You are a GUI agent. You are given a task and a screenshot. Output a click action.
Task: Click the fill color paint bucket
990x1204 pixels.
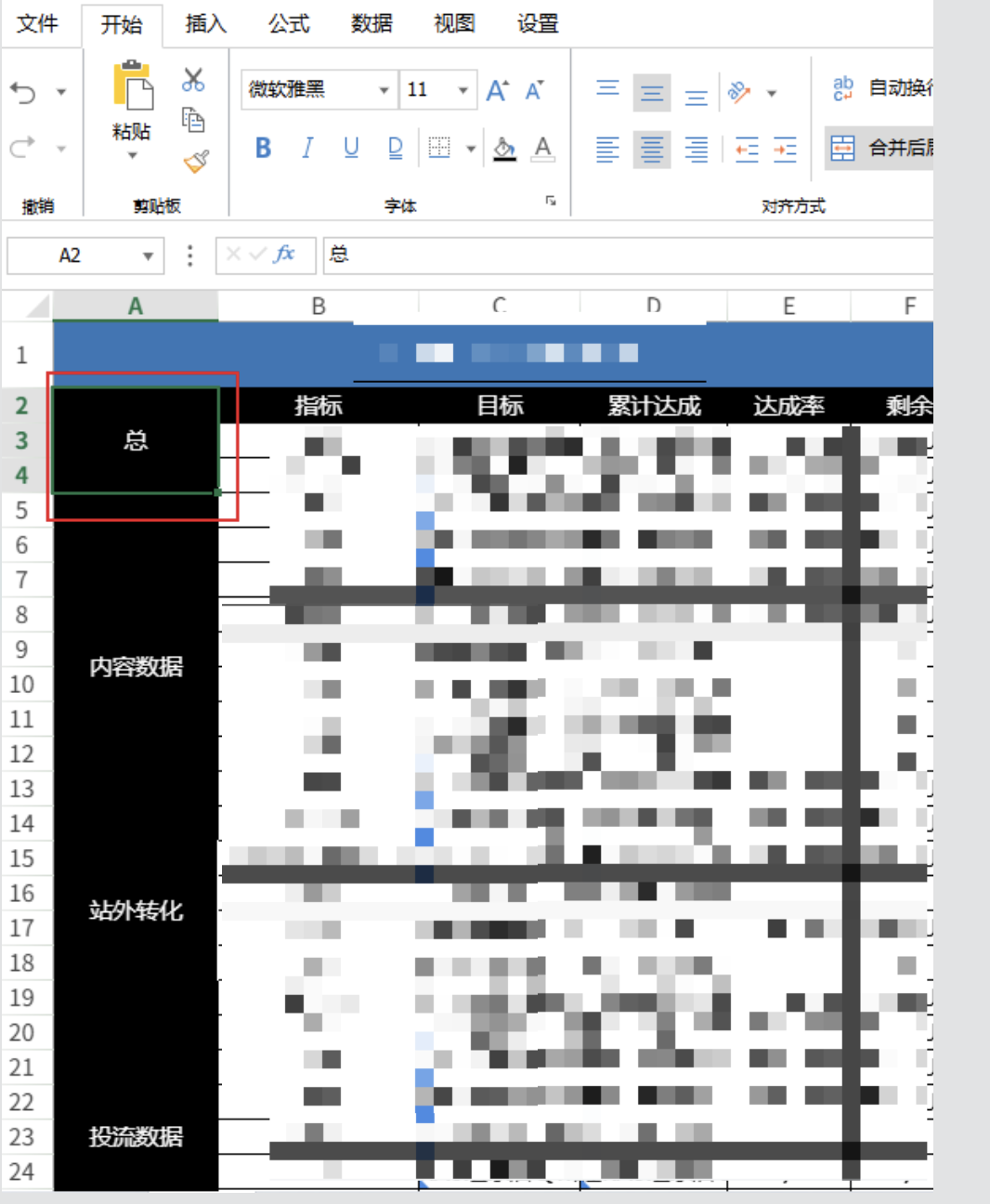pos(504,149)
